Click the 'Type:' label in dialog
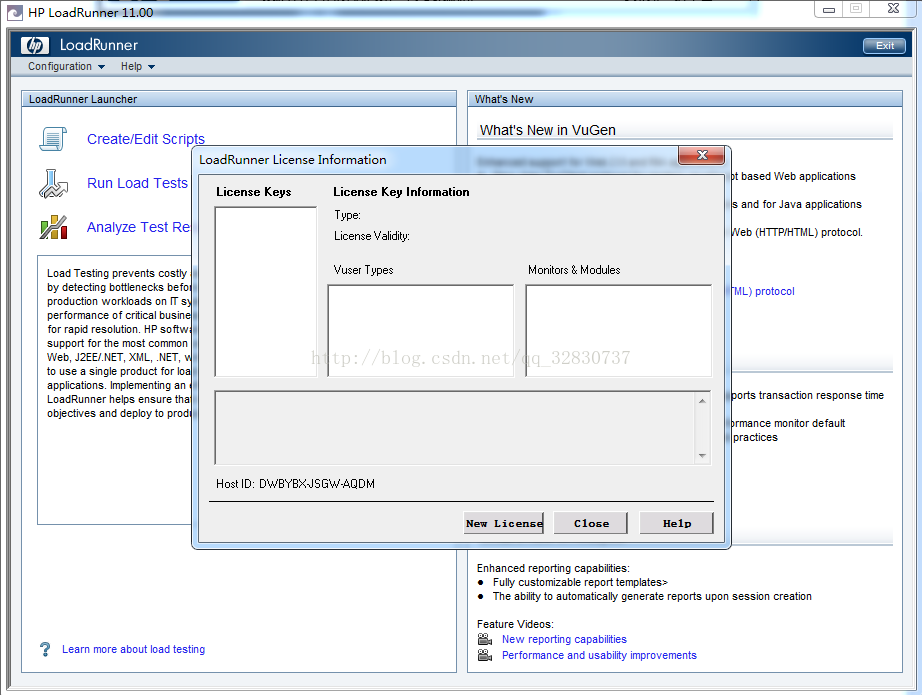 (348, 215)
